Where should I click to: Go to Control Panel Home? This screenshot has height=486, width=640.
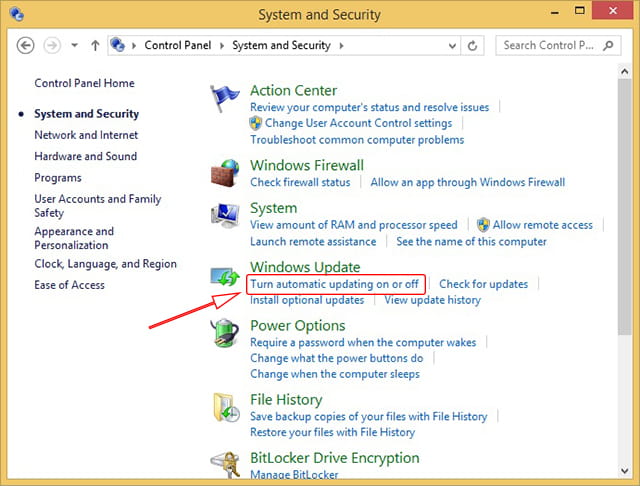(x=84, y=83)
